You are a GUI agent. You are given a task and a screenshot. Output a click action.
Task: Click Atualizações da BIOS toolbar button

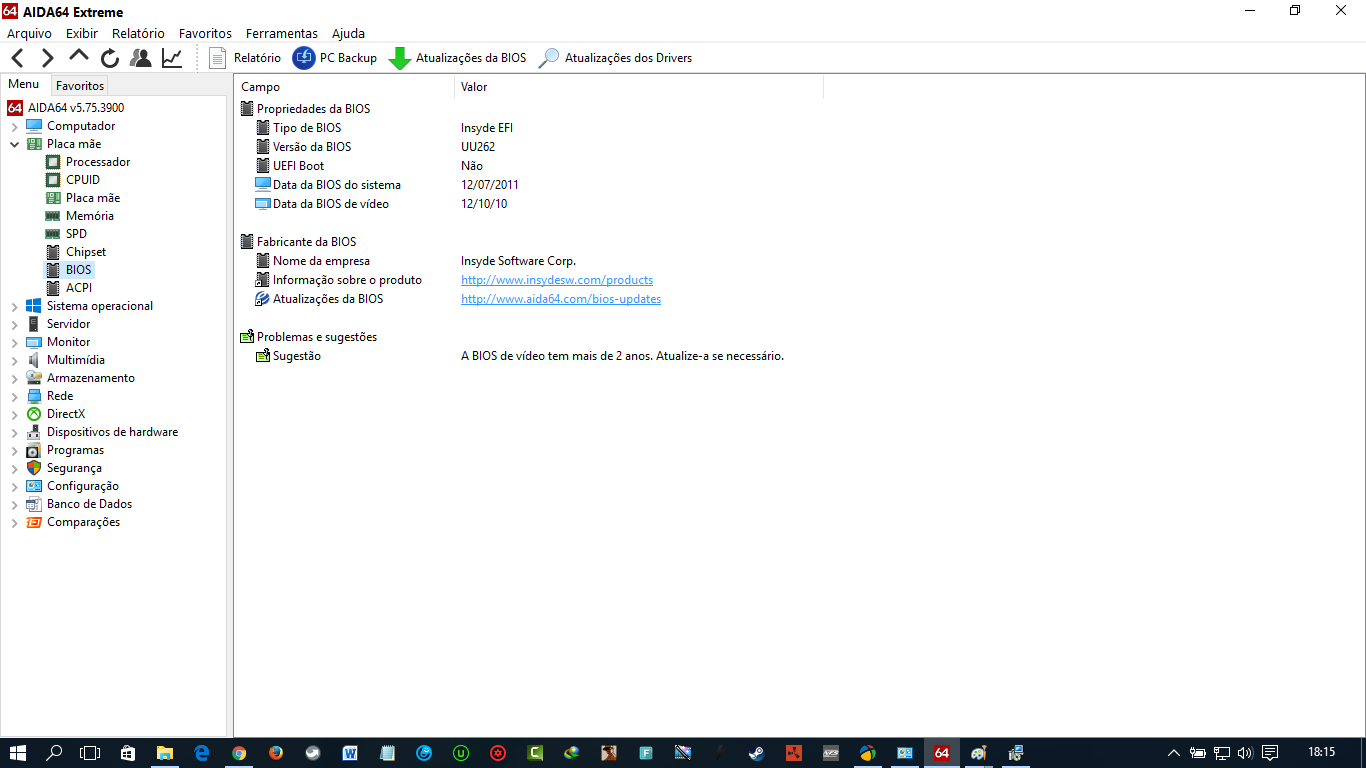click(457, 58)
